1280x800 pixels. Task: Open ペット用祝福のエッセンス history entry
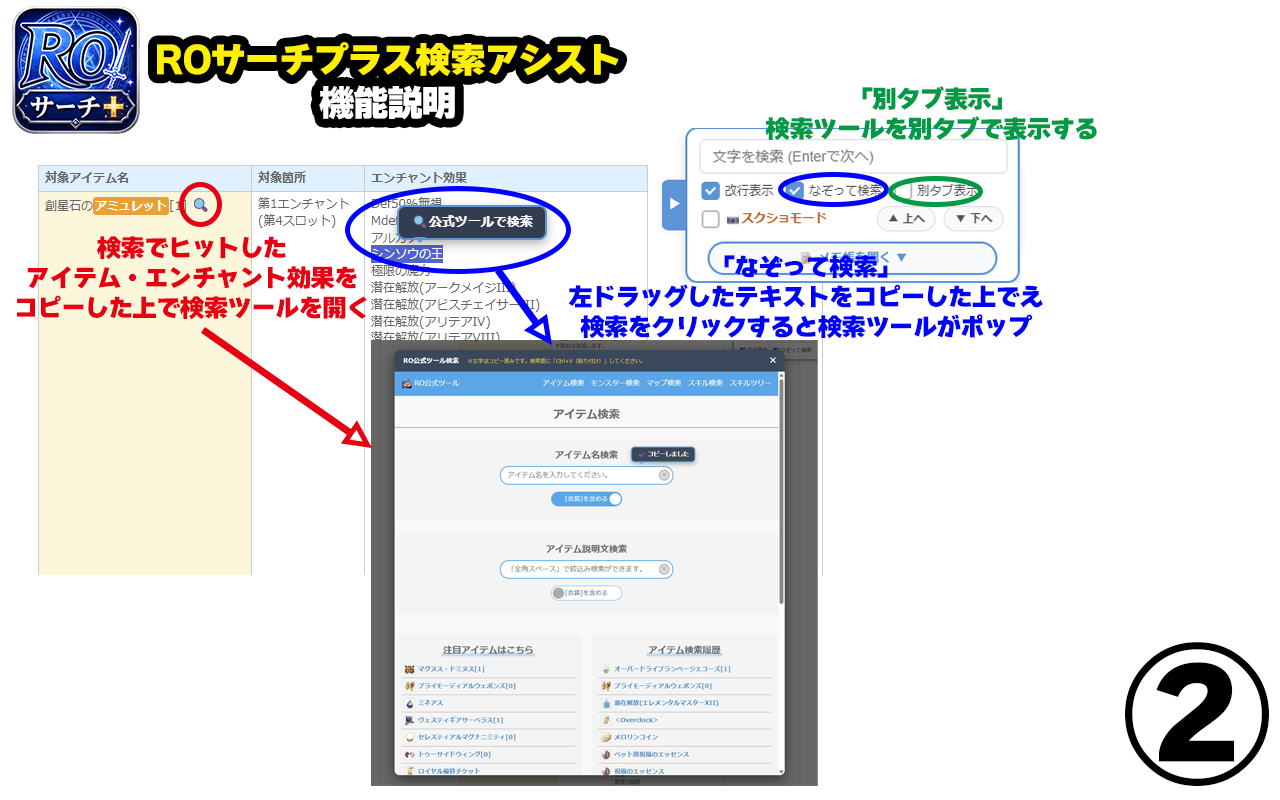pos(652,754)
